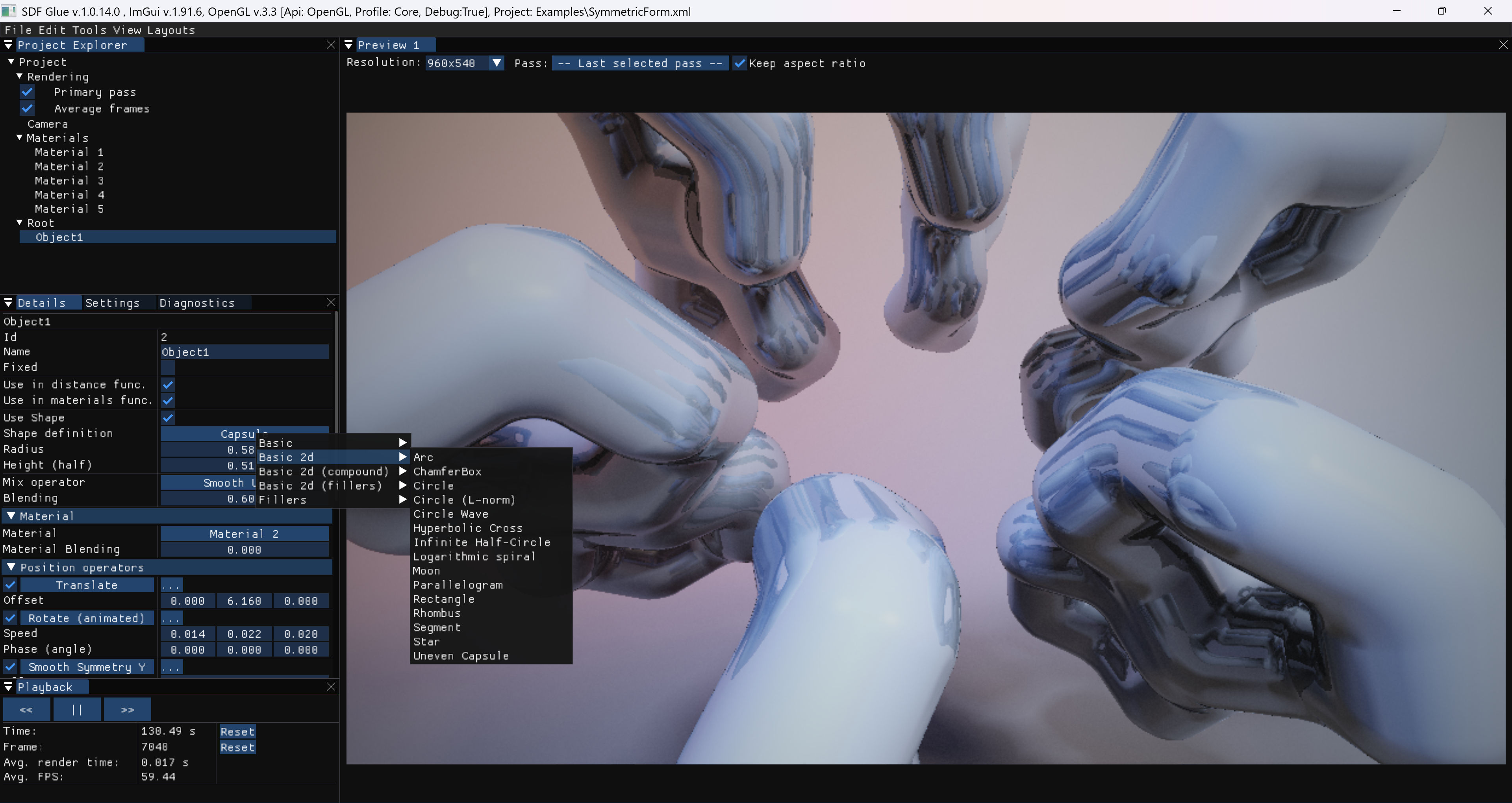
Task: Adjust the Material Blending value slider
Action: click(244, 550)
